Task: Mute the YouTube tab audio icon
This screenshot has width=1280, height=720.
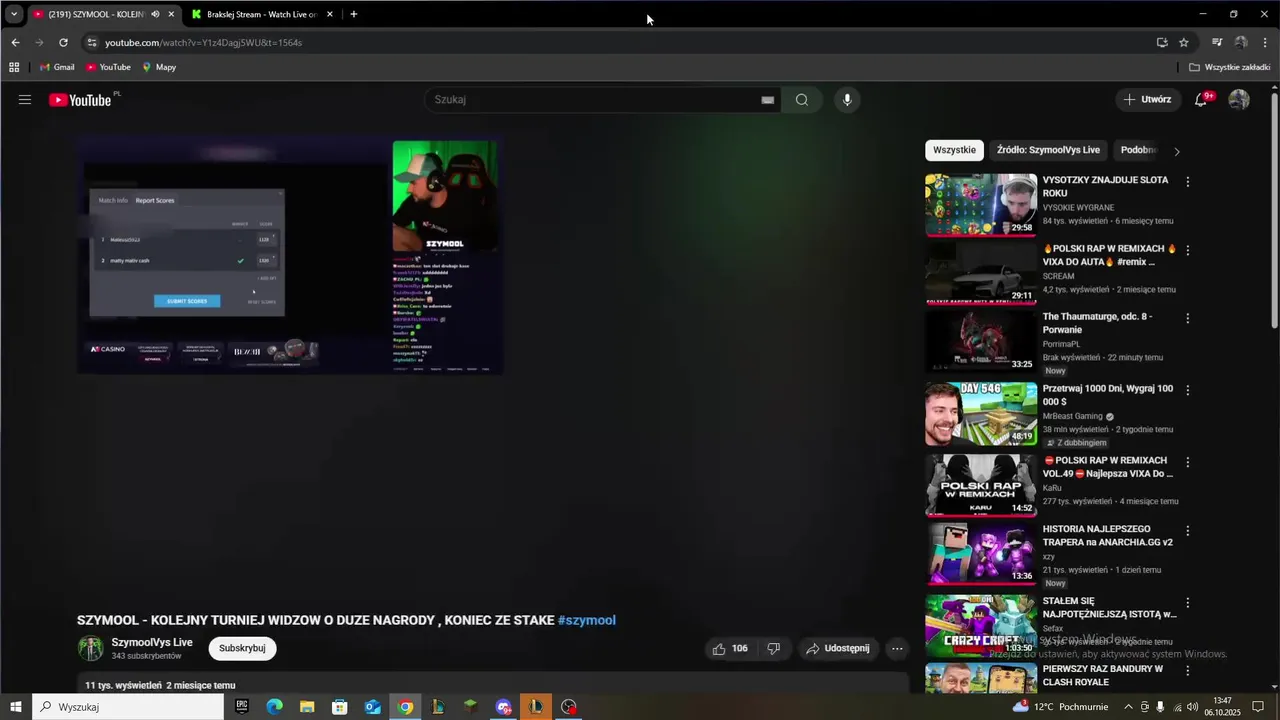Action: coord(155,14)
